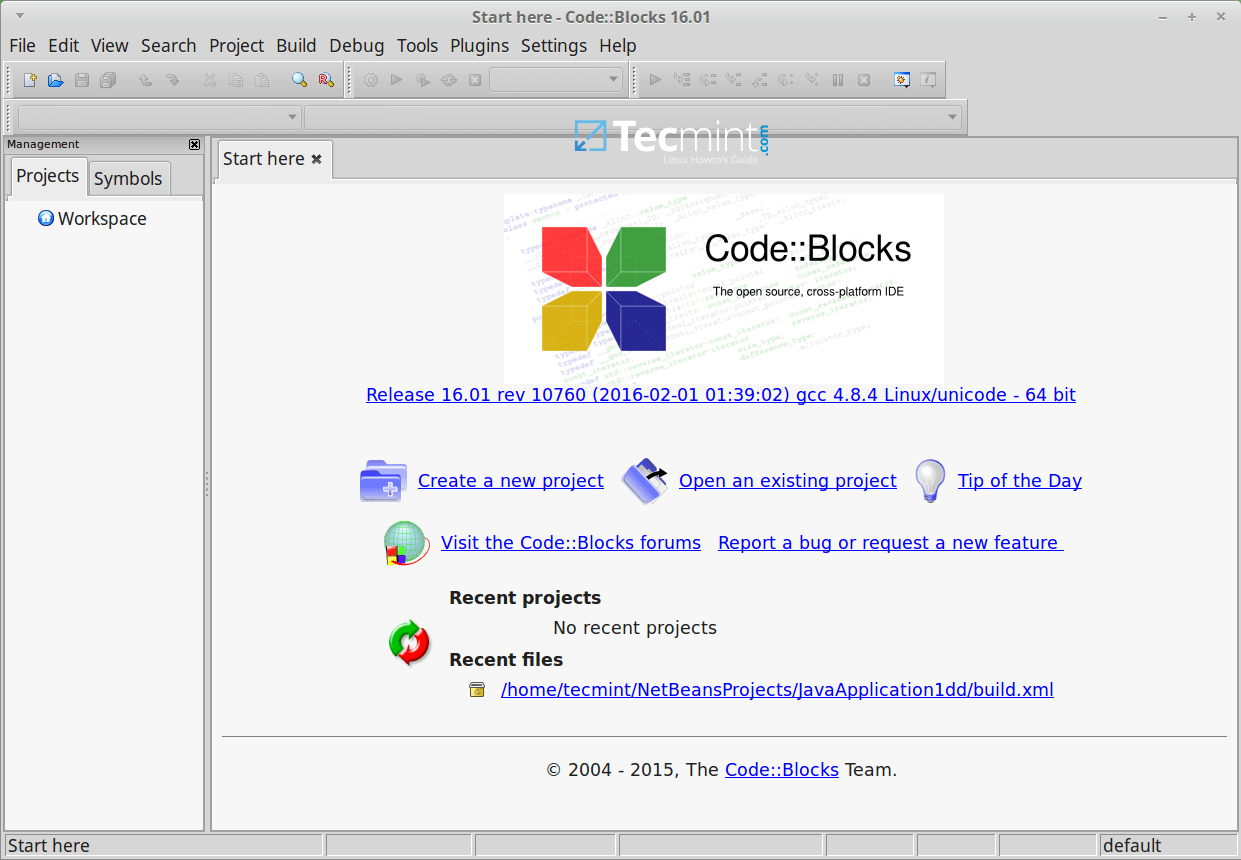Screen dimensions: 1241x860
Task: Click Open an existing project link
Action: (787, 481)
